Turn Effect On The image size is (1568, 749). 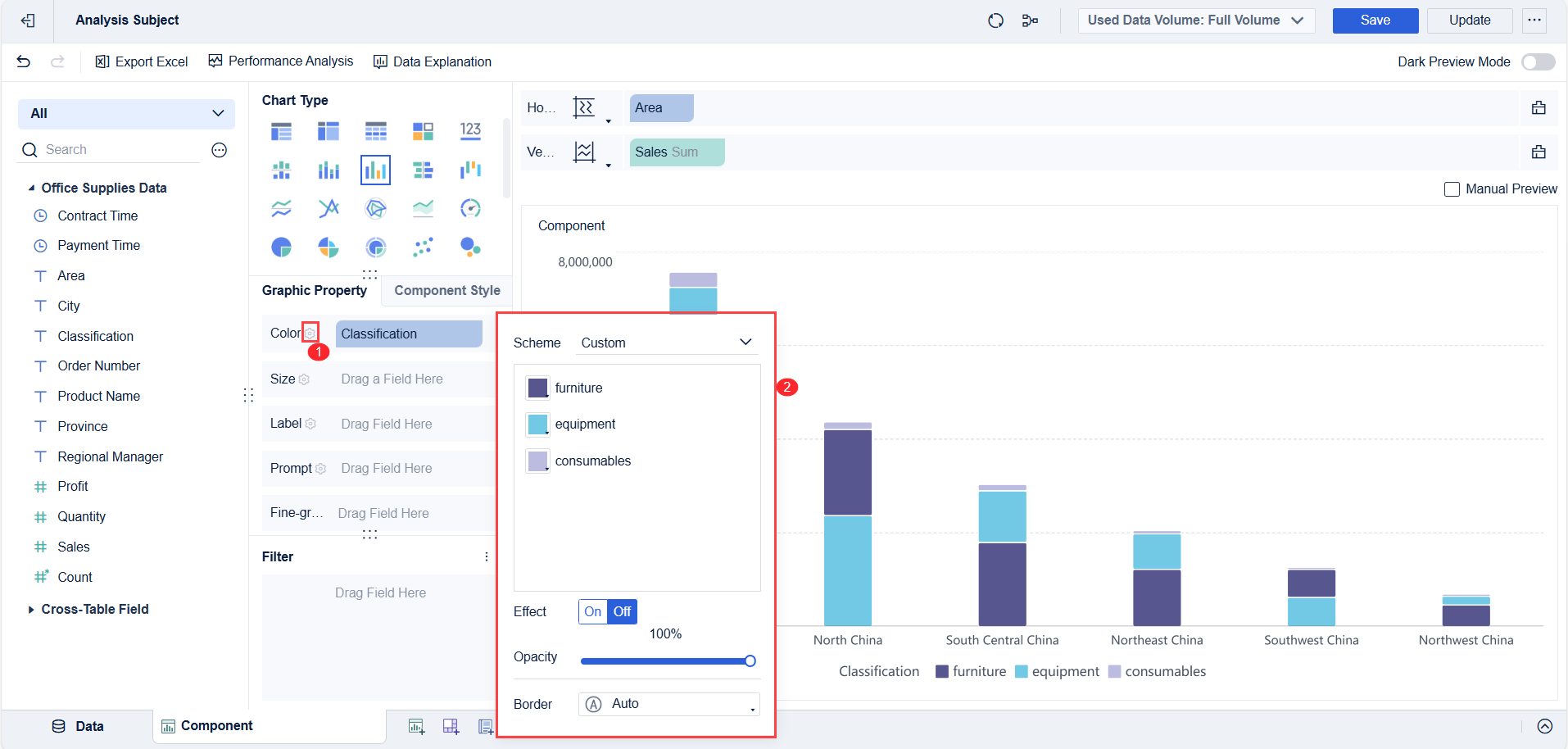point(593,611)
